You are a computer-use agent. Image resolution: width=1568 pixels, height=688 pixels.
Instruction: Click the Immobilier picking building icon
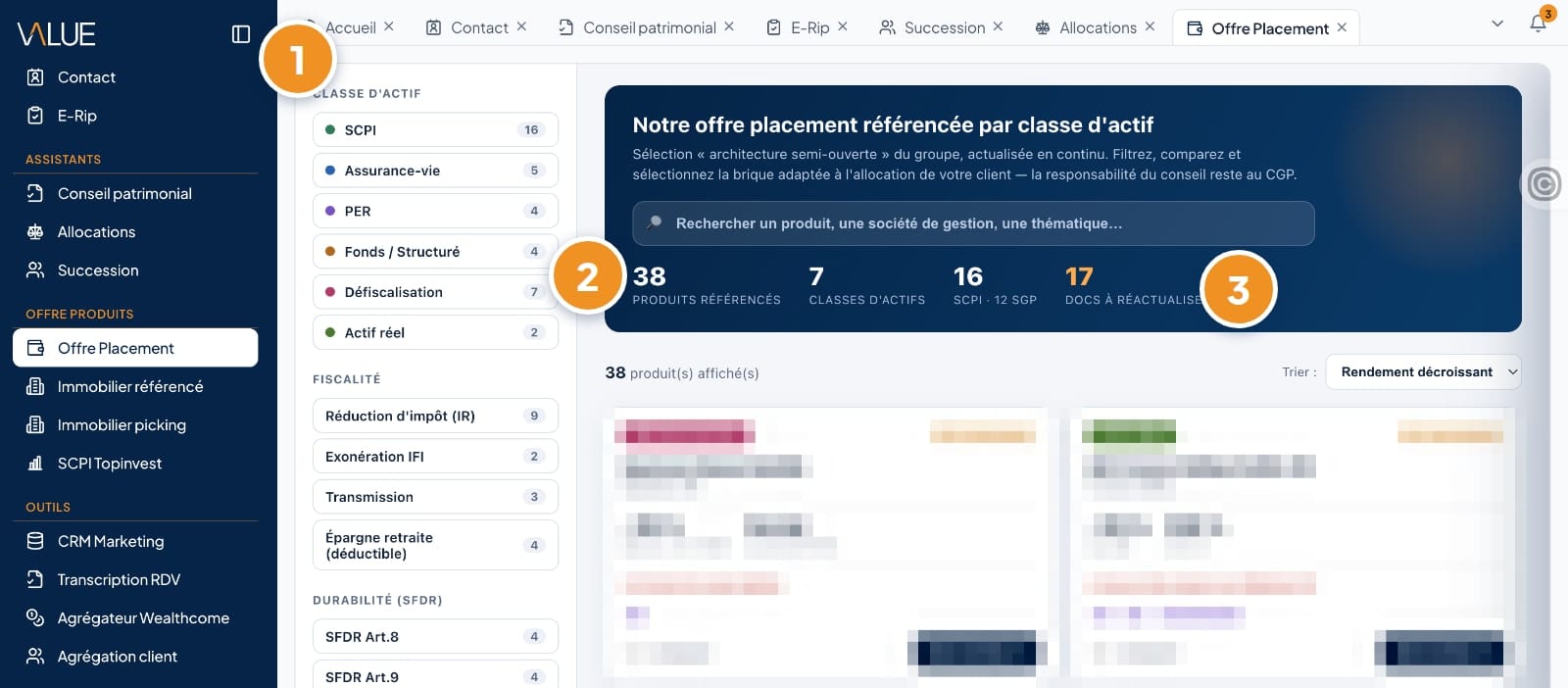35,425
